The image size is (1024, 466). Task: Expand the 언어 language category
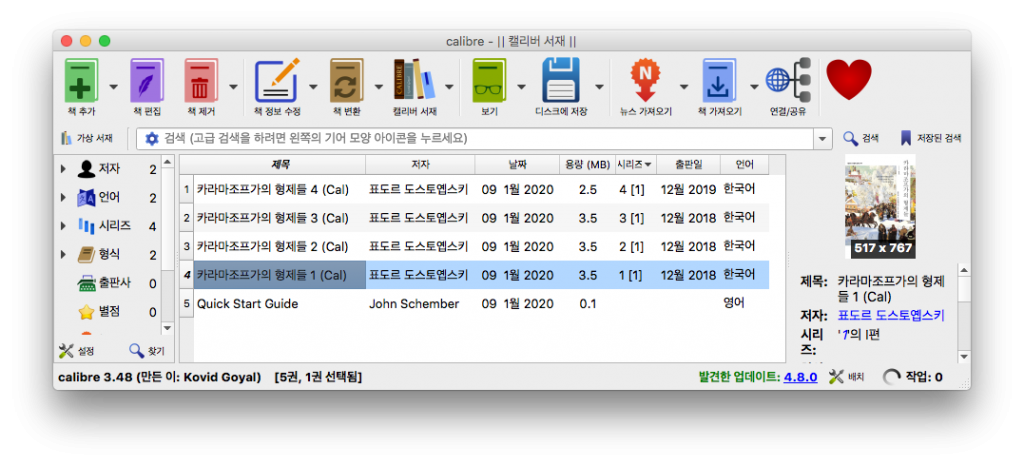63,197
